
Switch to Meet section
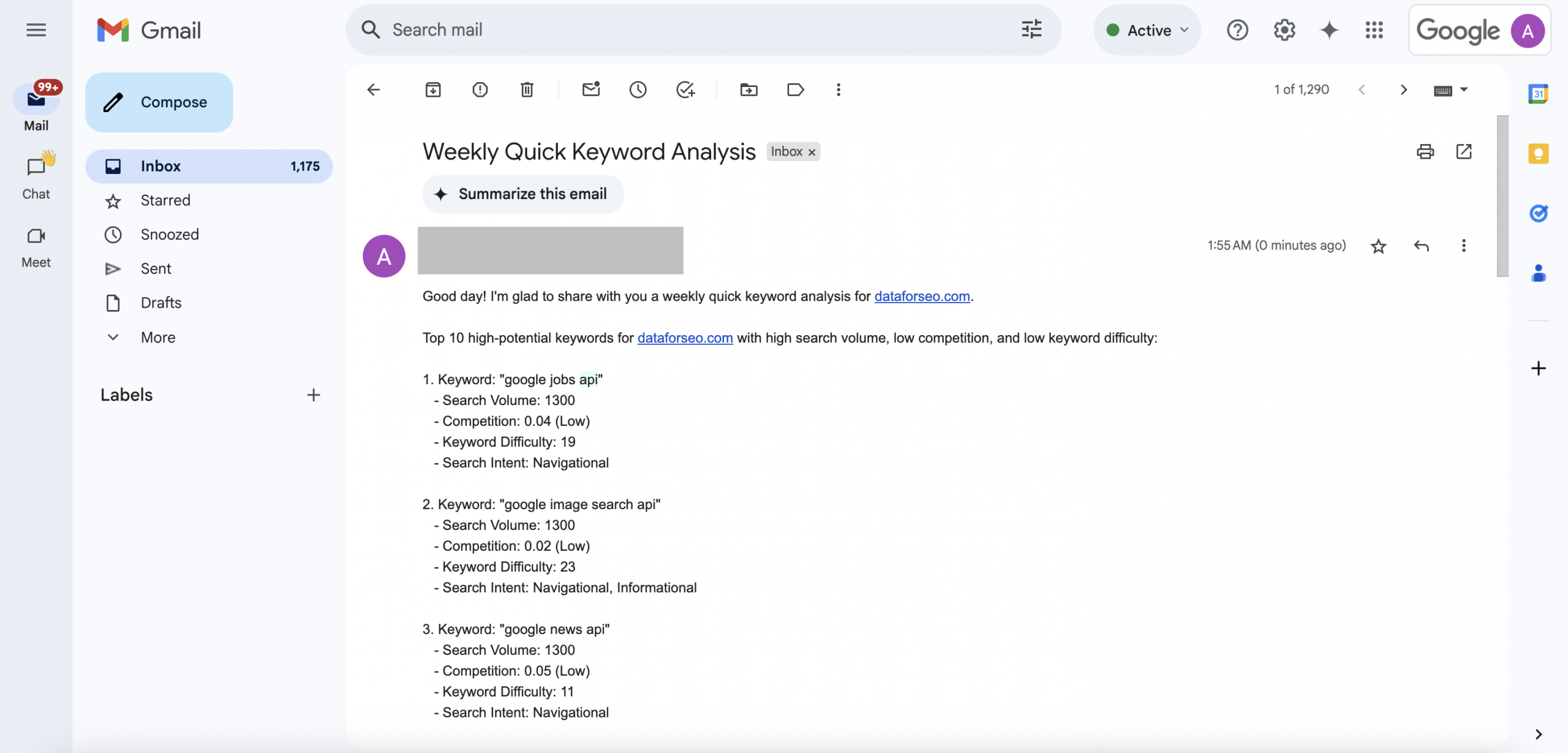point(36,247)
